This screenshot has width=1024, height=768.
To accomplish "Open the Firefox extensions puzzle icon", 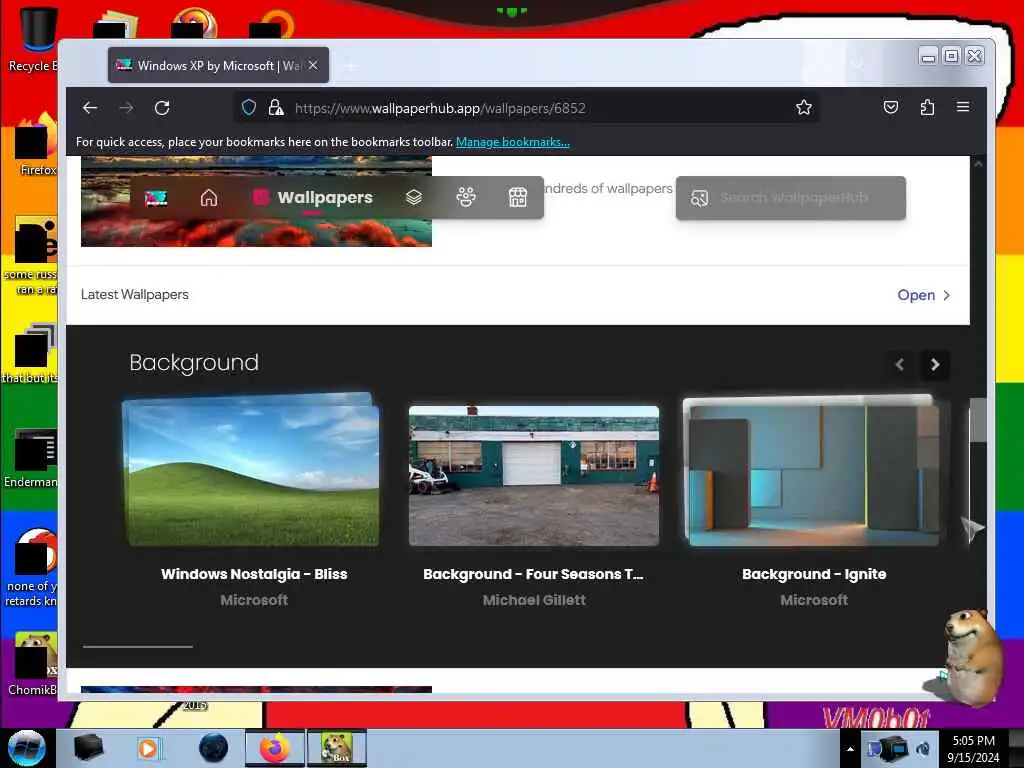I will pyautogui.click(x=927, y=107).
